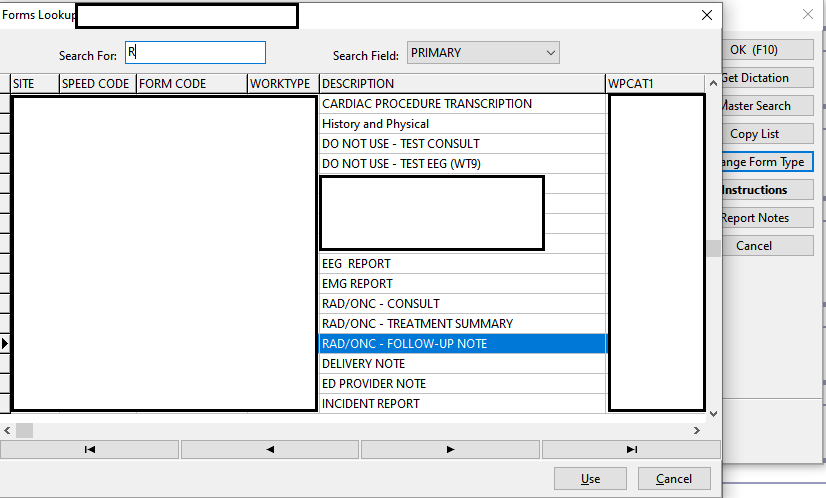Close the background window

(808, 14)
